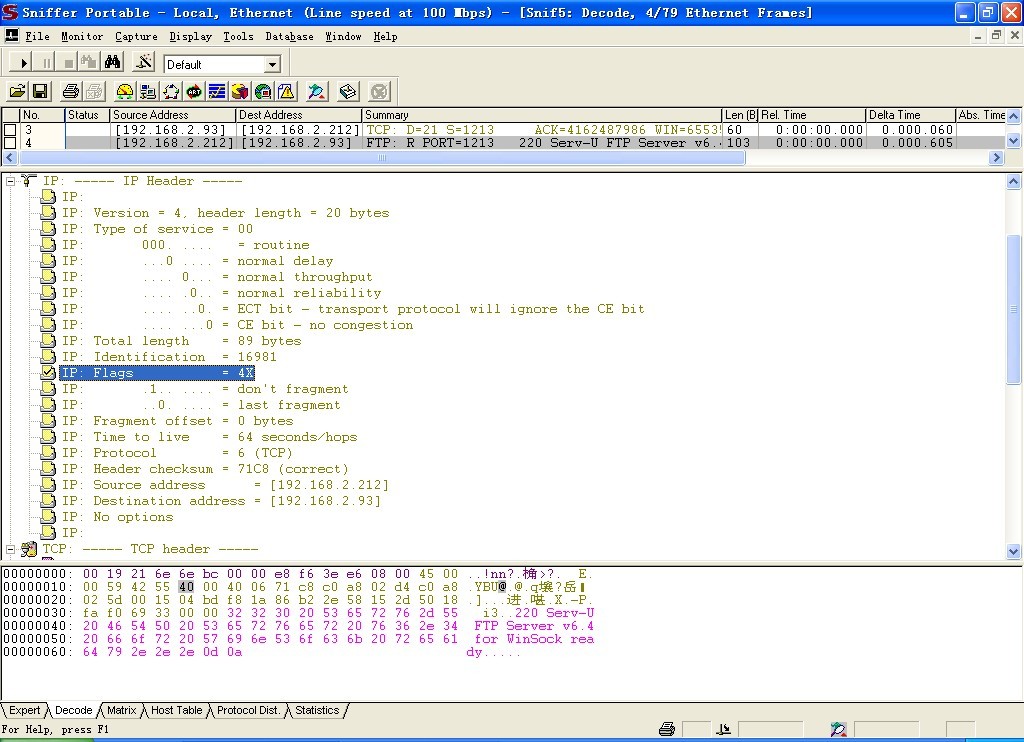Open the File menu

[x=37, y=36]
